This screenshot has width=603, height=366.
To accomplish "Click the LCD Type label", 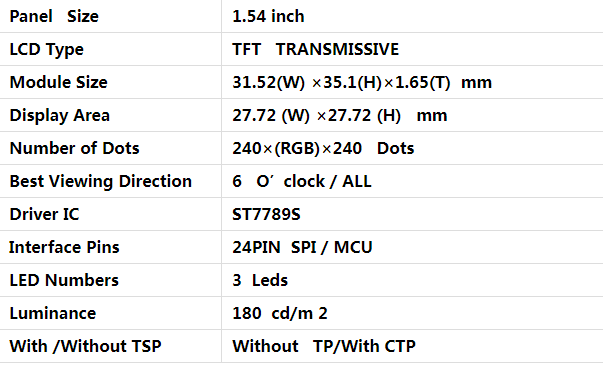I will [47, 50].
